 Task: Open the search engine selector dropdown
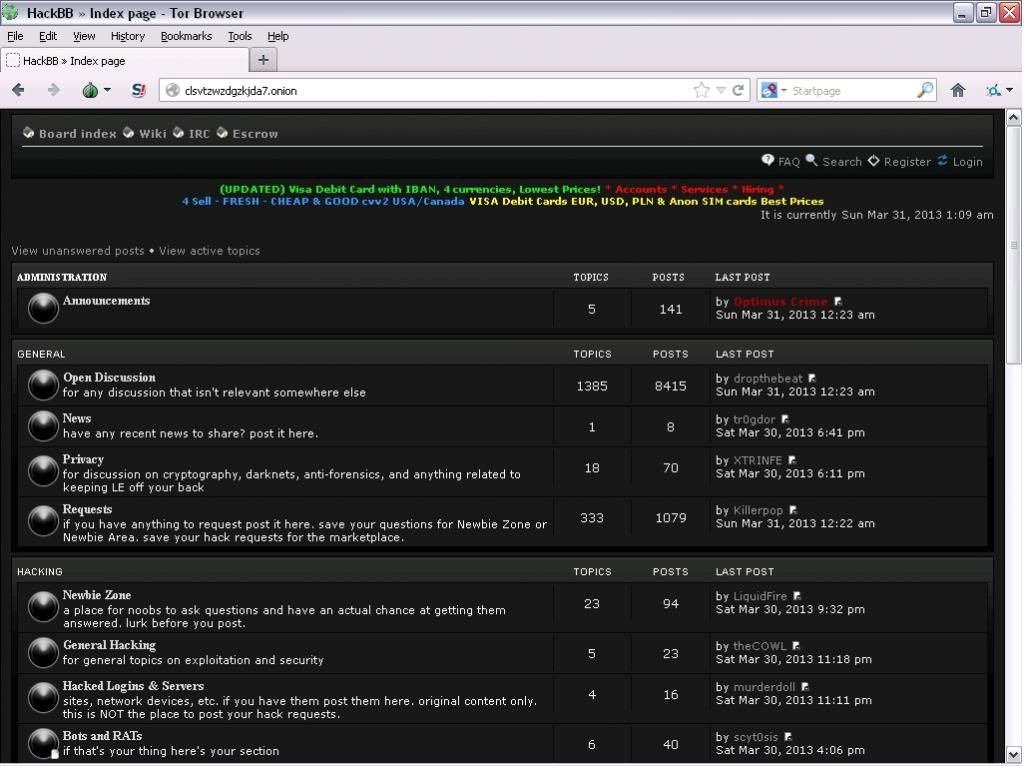point(773,90)
